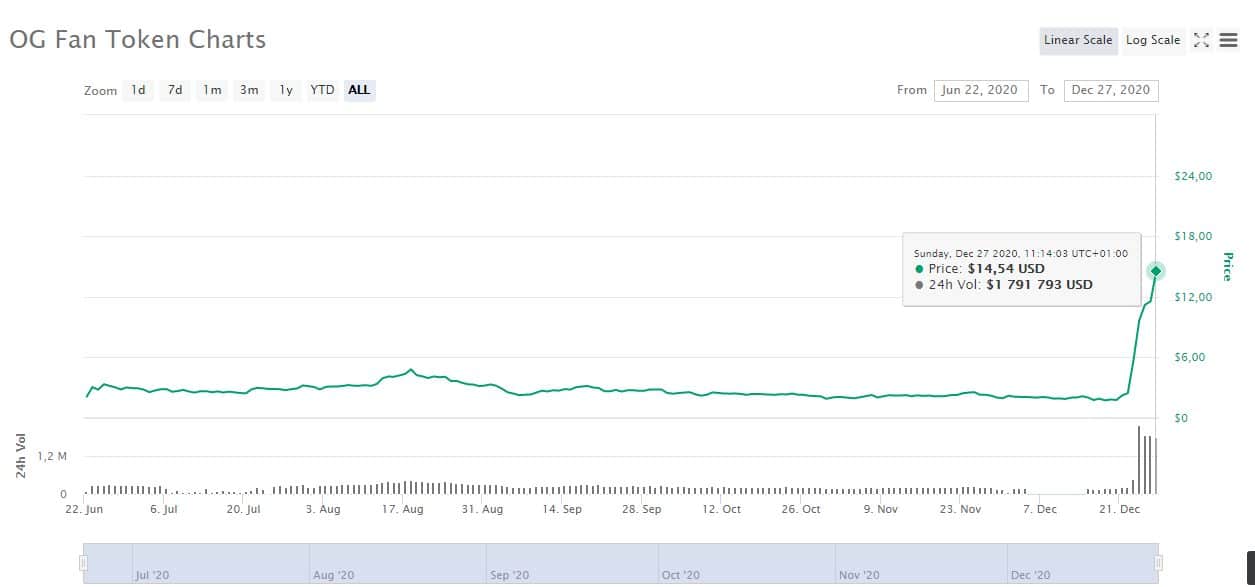The image size is (1255, 587).
Task: Click the $24,00 price axis label
Action: [x=1193, y=176]
